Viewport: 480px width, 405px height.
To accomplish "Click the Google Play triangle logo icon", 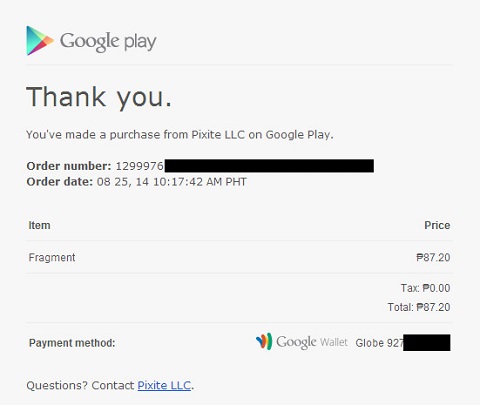I will click(40, 41).
